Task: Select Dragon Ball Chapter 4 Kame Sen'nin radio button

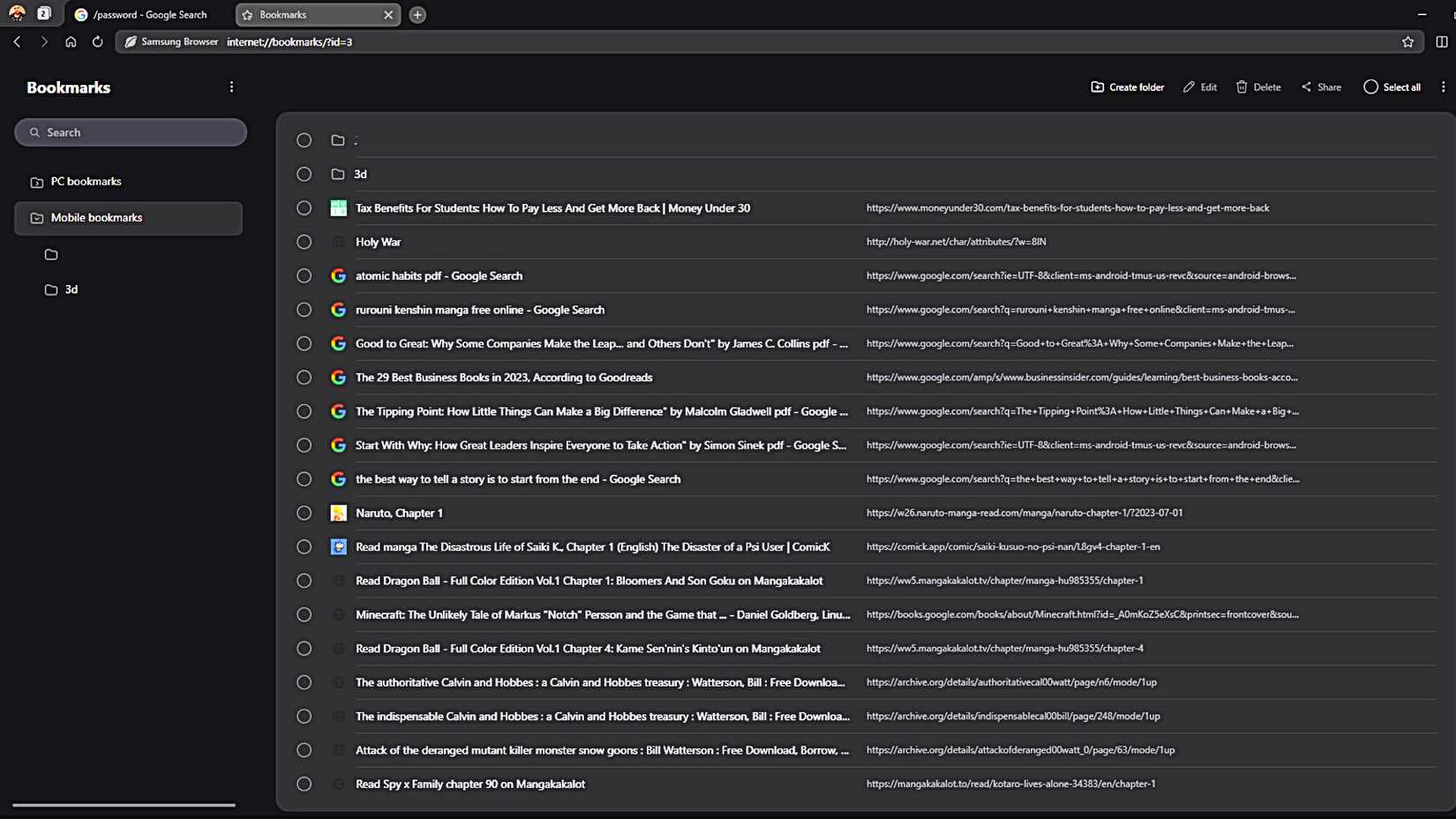Action: coord(304,649)
